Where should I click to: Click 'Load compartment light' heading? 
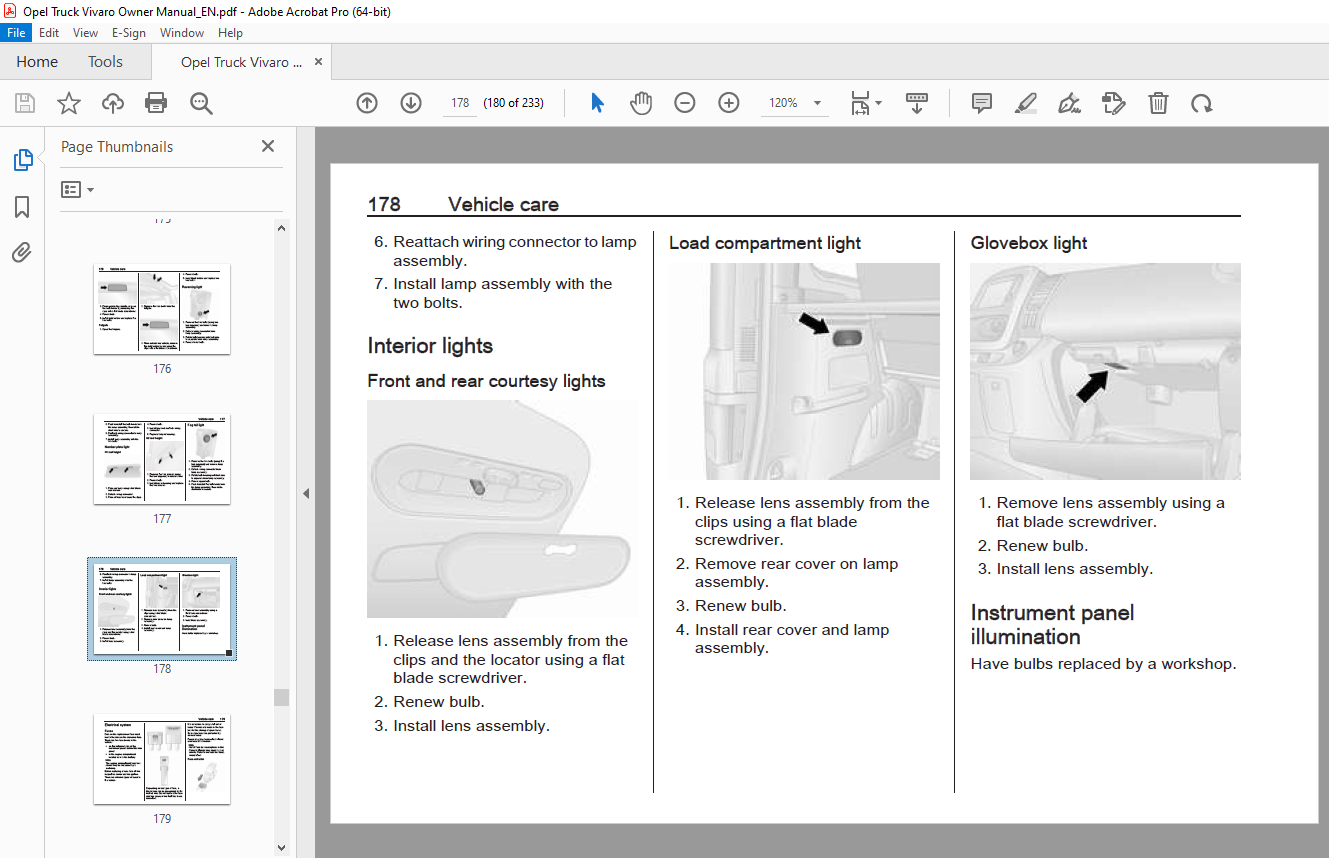(765, 243)
